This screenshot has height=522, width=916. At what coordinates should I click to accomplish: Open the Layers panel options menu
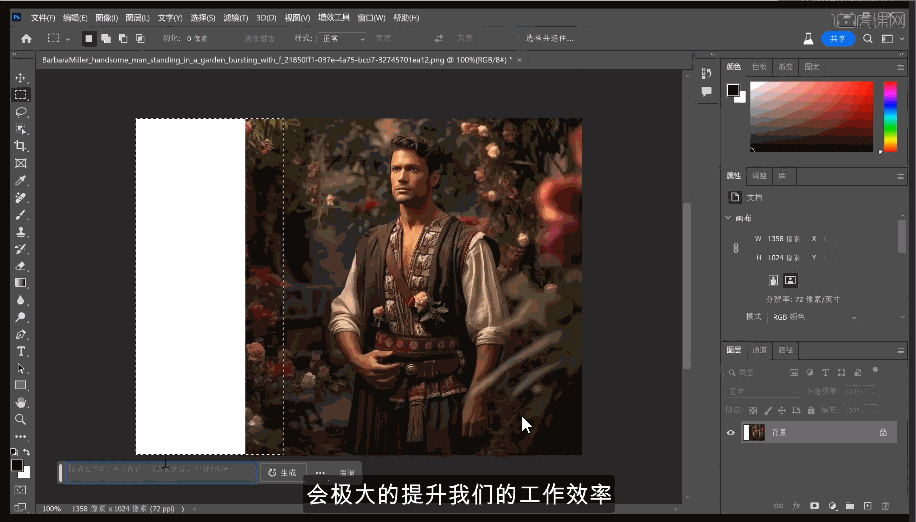click(900, 350)
